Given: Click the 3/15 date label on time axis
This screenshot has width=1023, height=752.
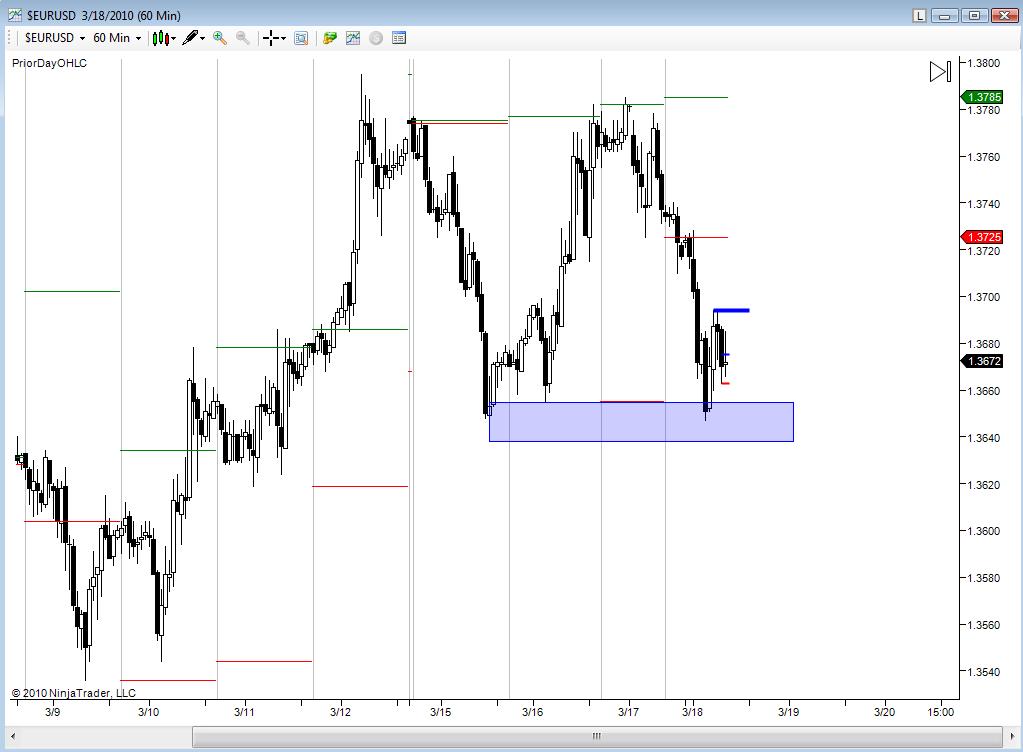Looking at the screenshot, I should coord(440,712).
